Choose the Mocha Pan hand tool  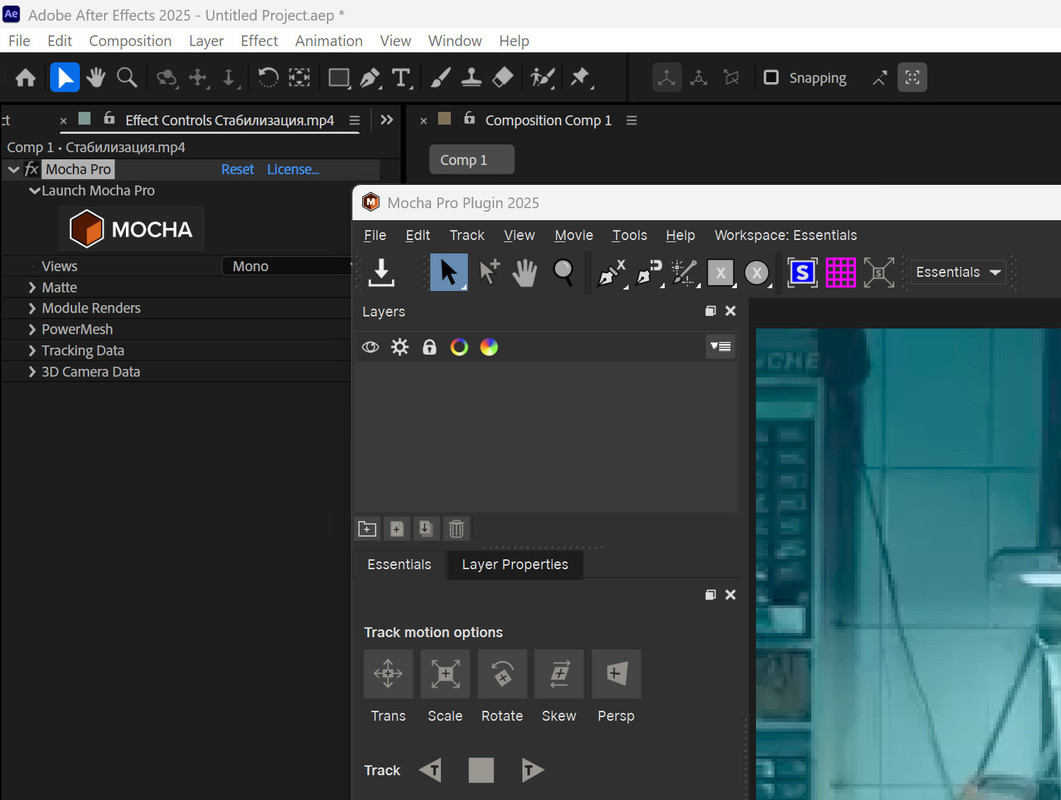click(524, 273)
